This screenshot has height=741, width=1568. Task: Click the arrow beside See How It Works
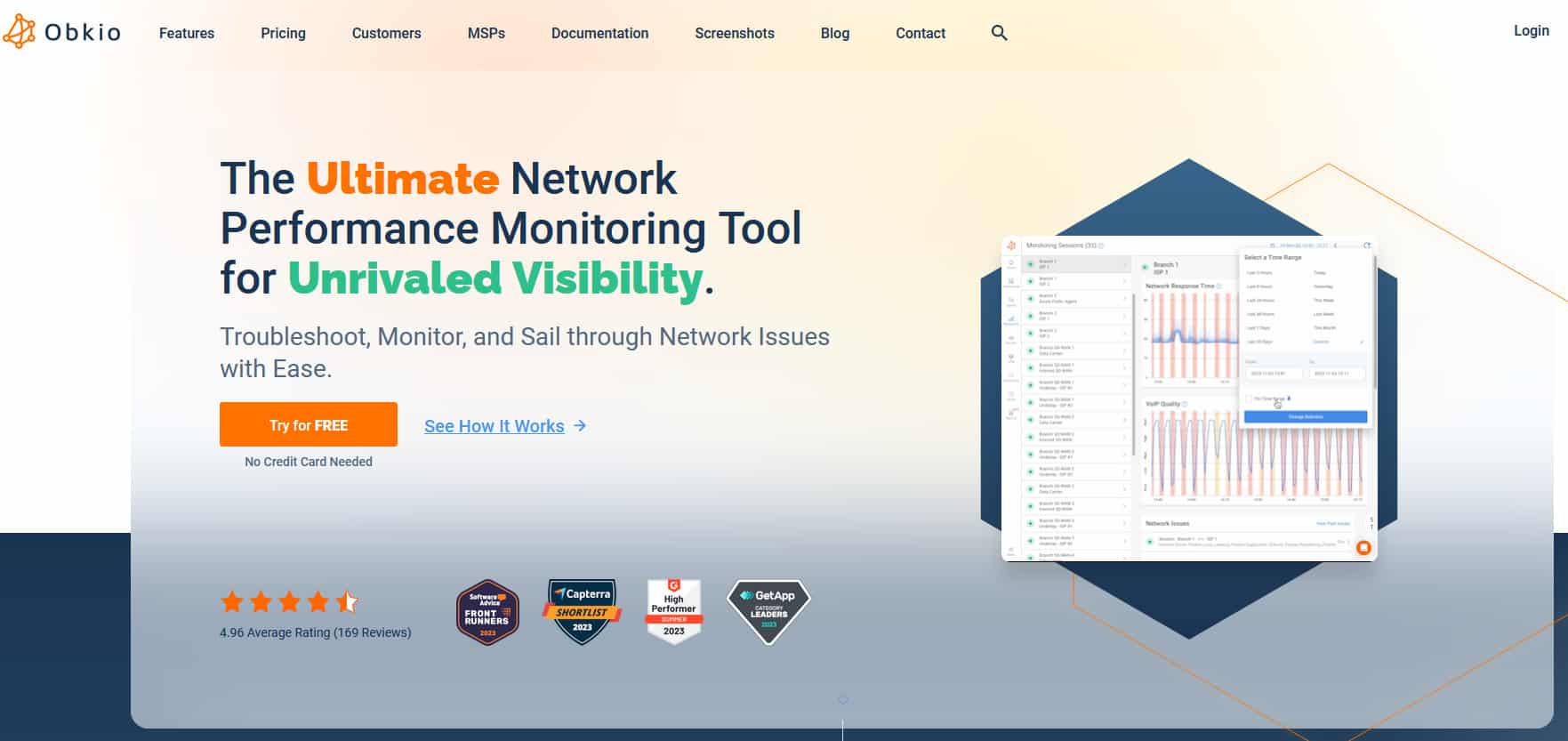coord(580,425)
